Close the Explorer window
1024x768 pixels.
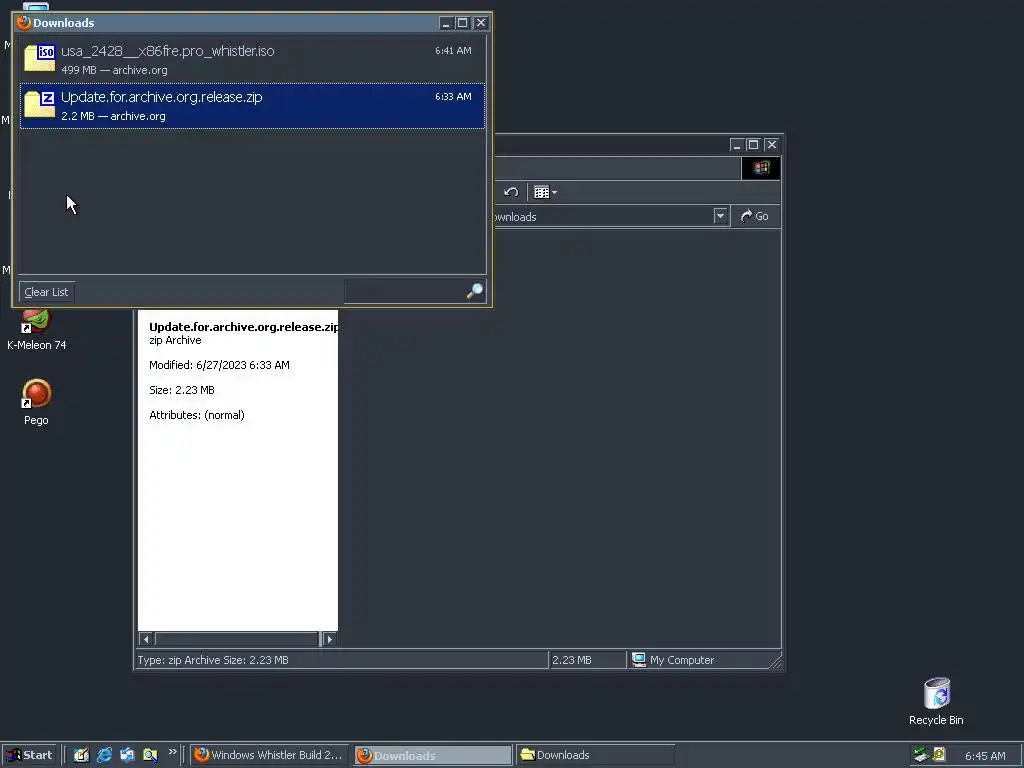click(x=772, y=145)
